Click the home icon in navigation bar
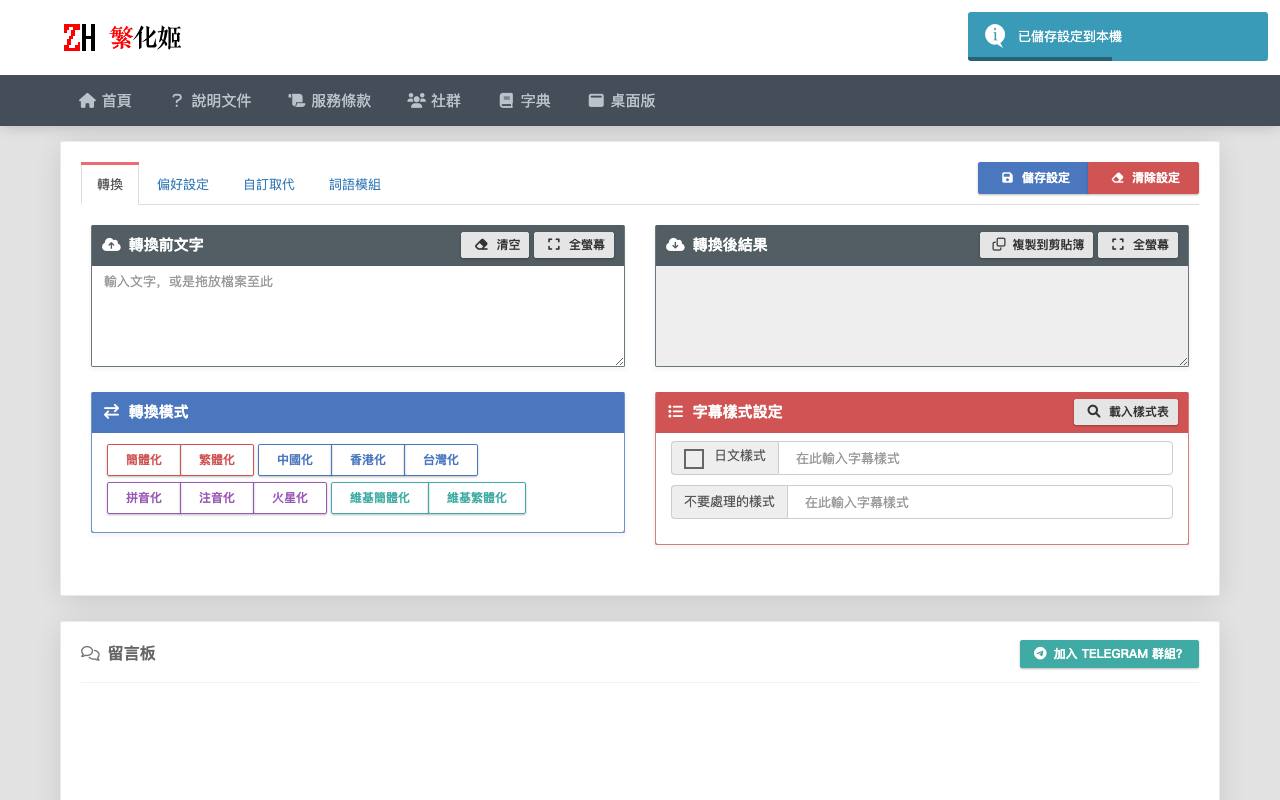 87,100
